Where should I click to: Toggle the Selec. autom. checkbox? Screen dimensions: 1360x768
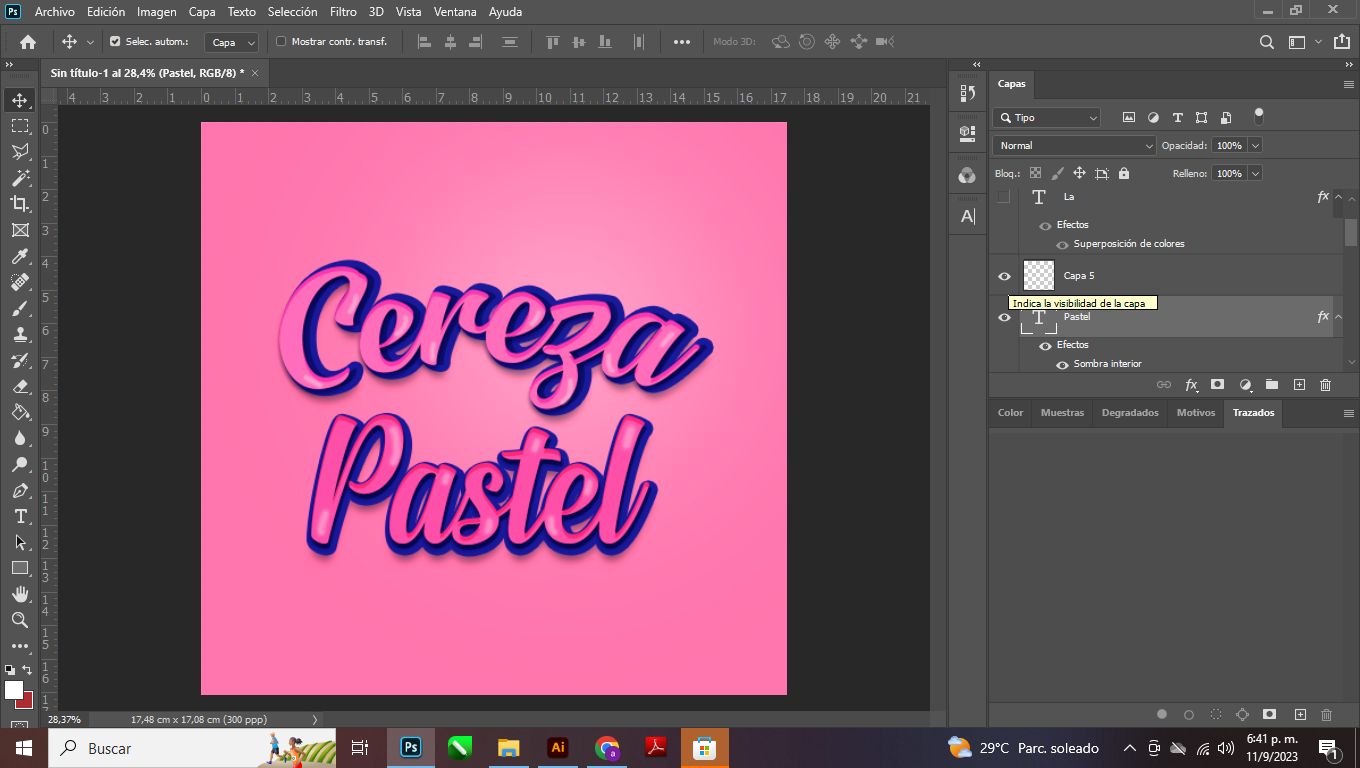(x=115, y=42)
